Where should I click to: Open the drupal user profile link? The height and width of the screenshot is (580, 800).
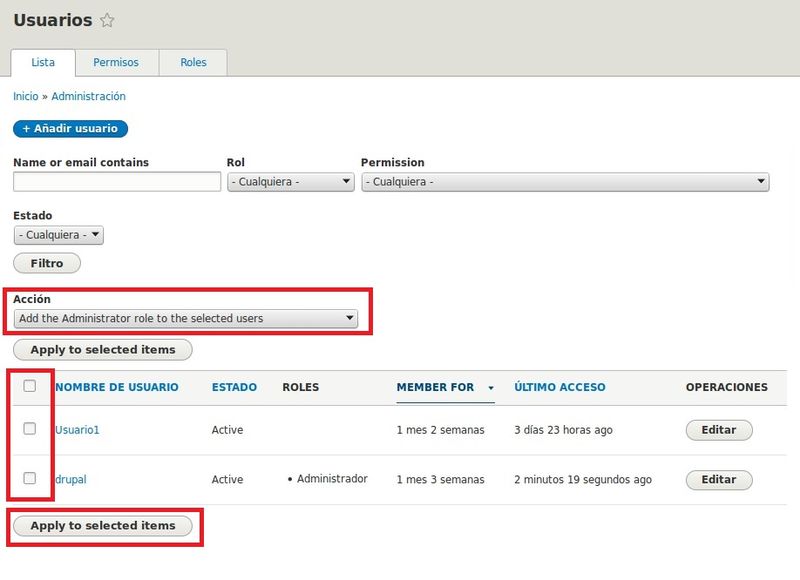point(71,480)
